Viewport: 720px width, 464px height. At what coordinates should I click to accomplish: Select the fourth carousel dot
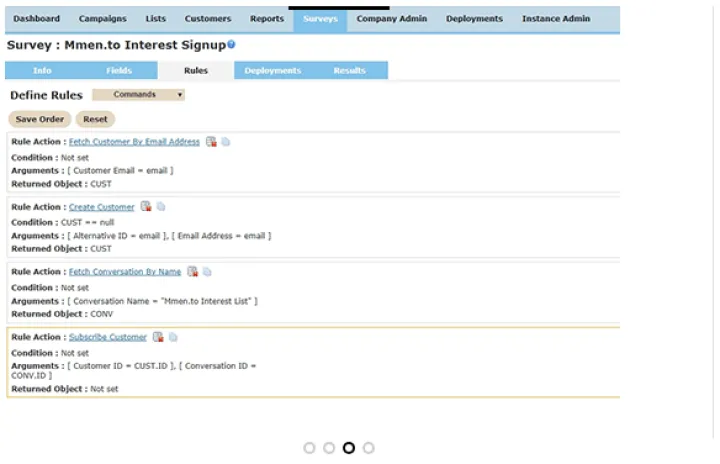click(x=368, y=448)
